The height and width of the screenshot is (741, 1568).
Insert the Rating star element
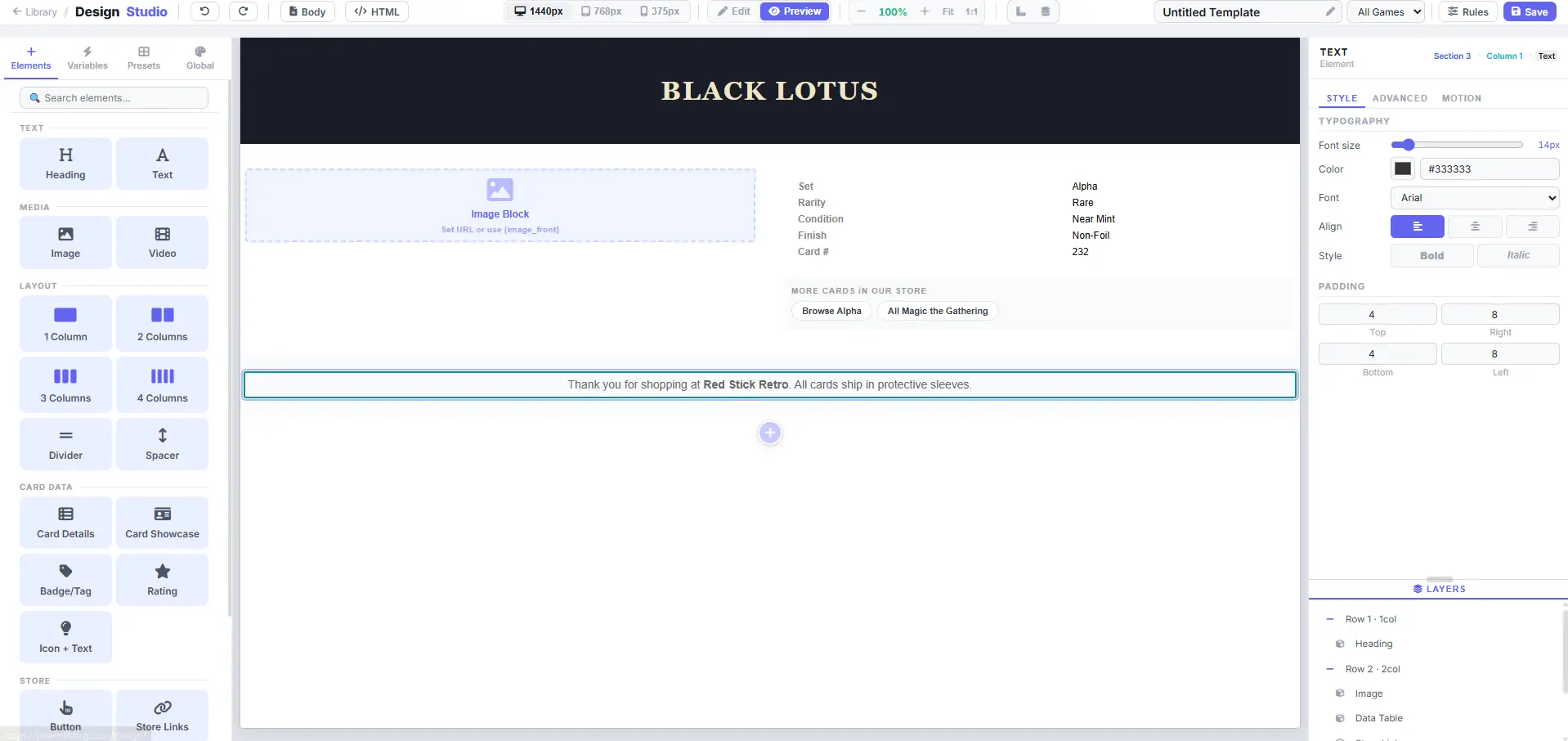coord(162,580)
